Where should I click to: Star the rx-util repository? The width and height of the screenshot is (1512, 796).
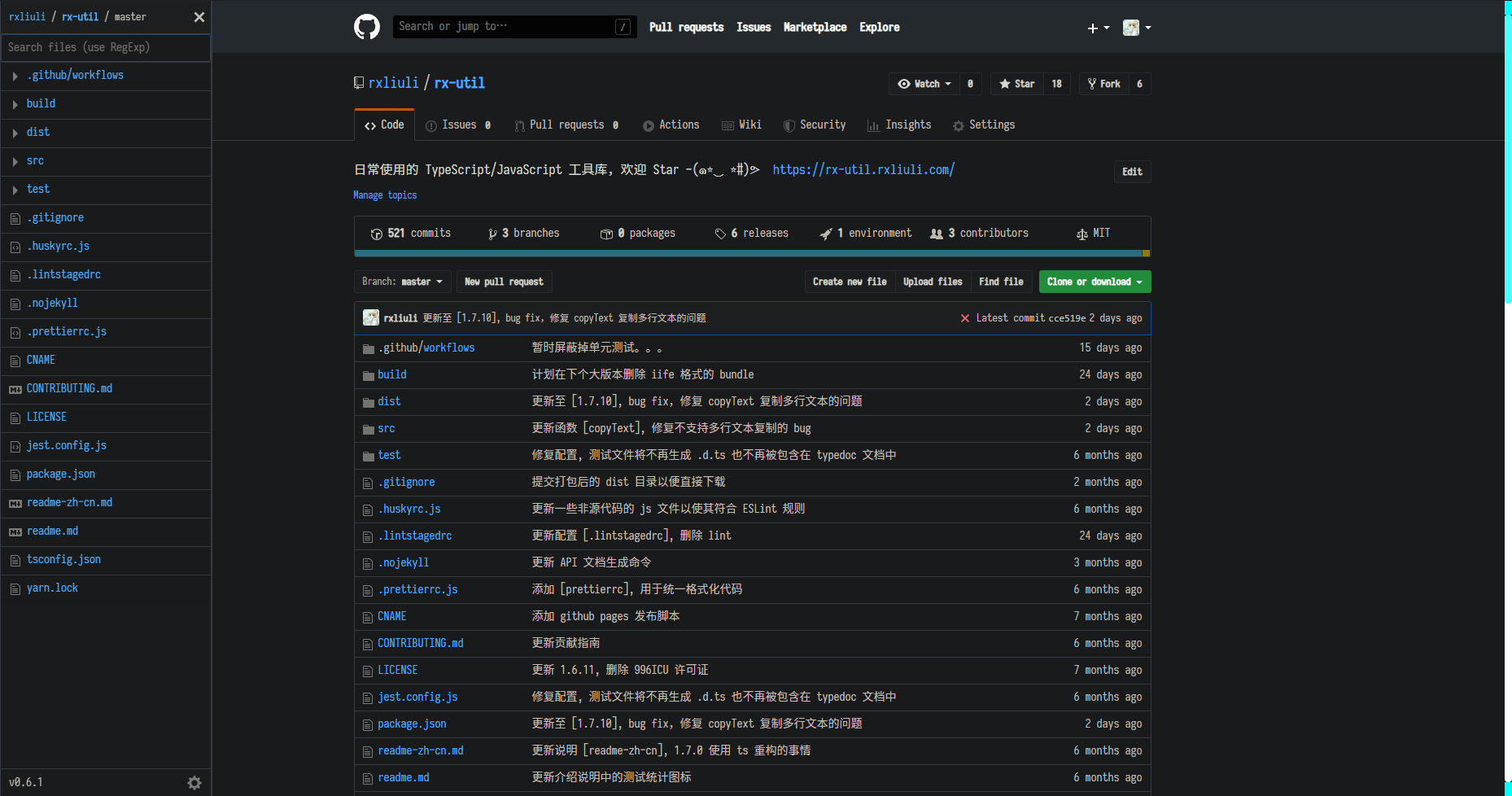point(1016,84)
